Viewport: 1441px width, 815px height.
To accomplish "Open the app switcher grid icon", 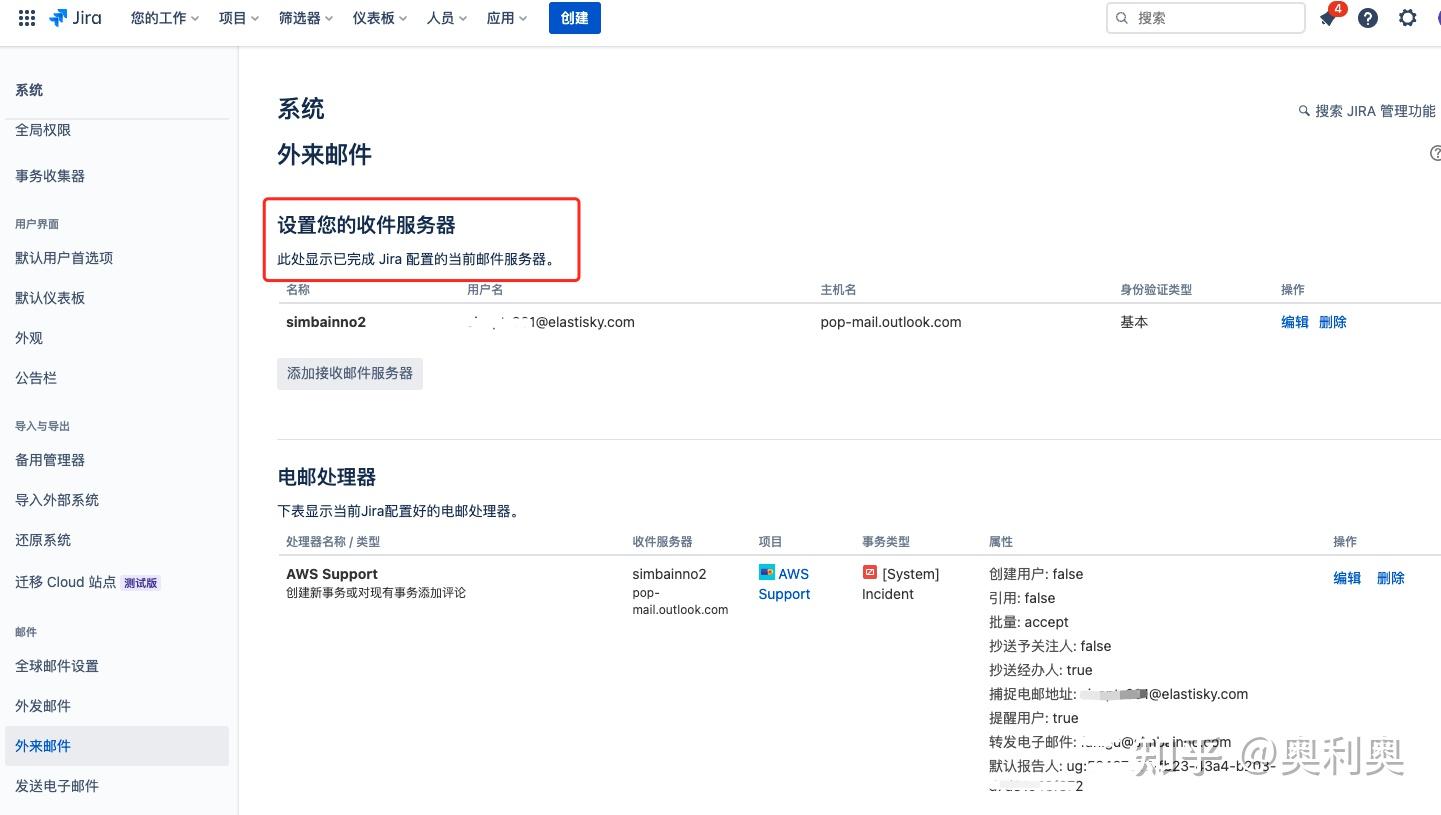I will [x=27, y=18].
